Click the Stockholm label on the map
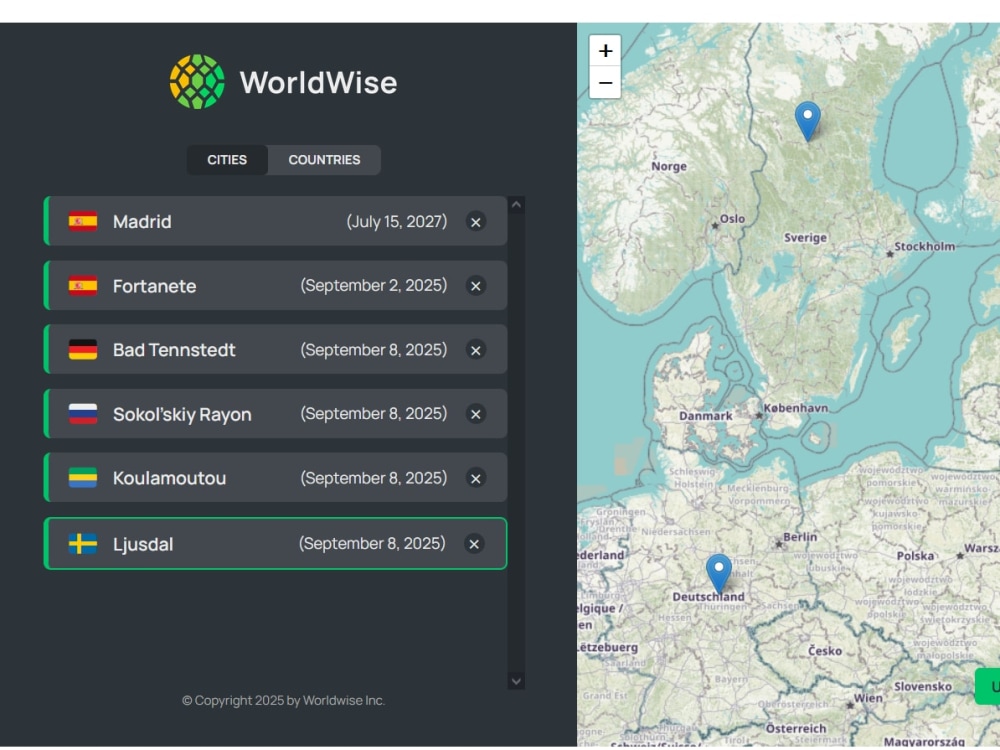The height and width of the screenshot is (750, 1000). (924, 246)
